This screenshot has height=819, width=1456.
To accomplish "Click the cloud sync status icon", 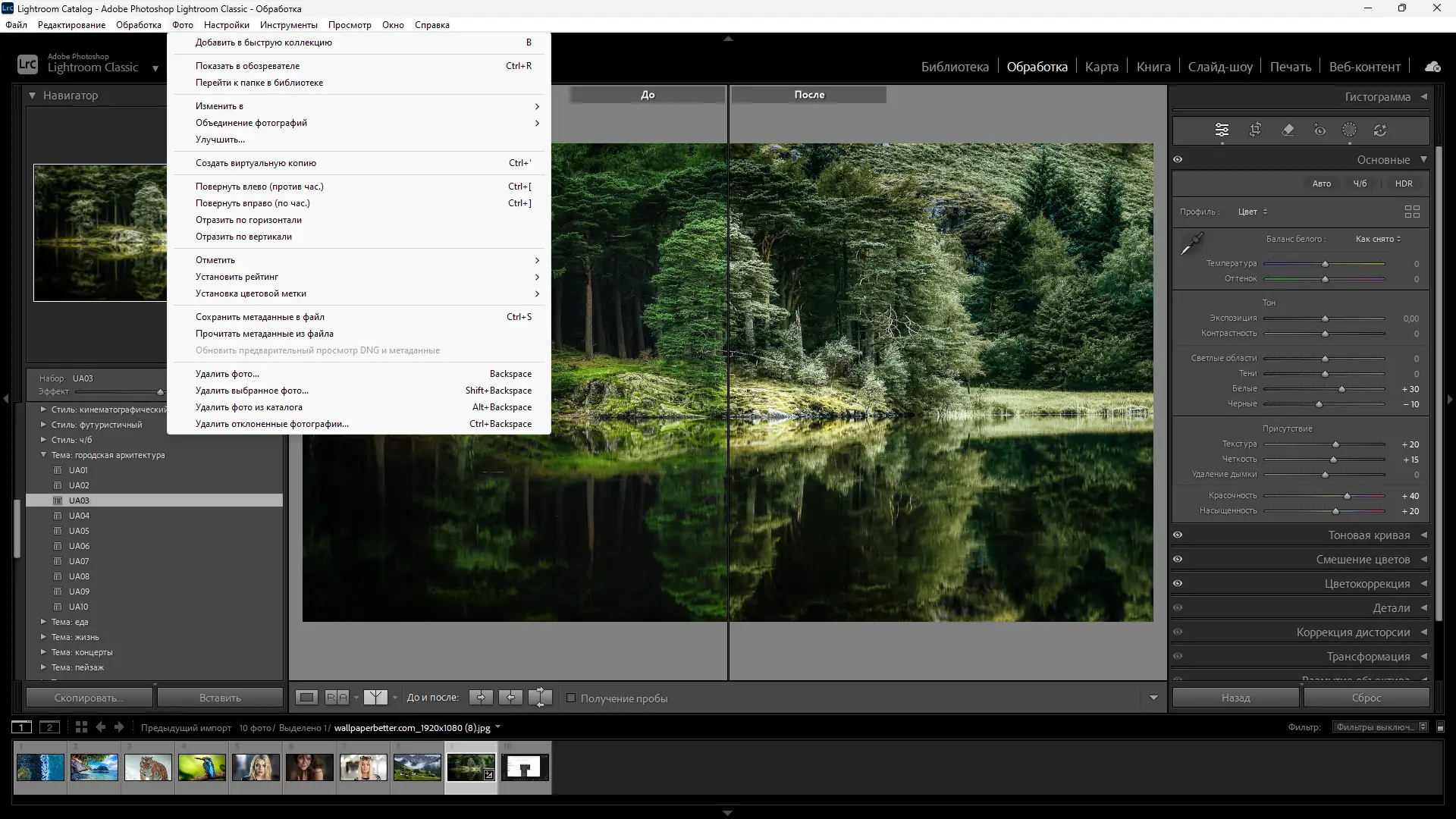I will click(1432, 67).
